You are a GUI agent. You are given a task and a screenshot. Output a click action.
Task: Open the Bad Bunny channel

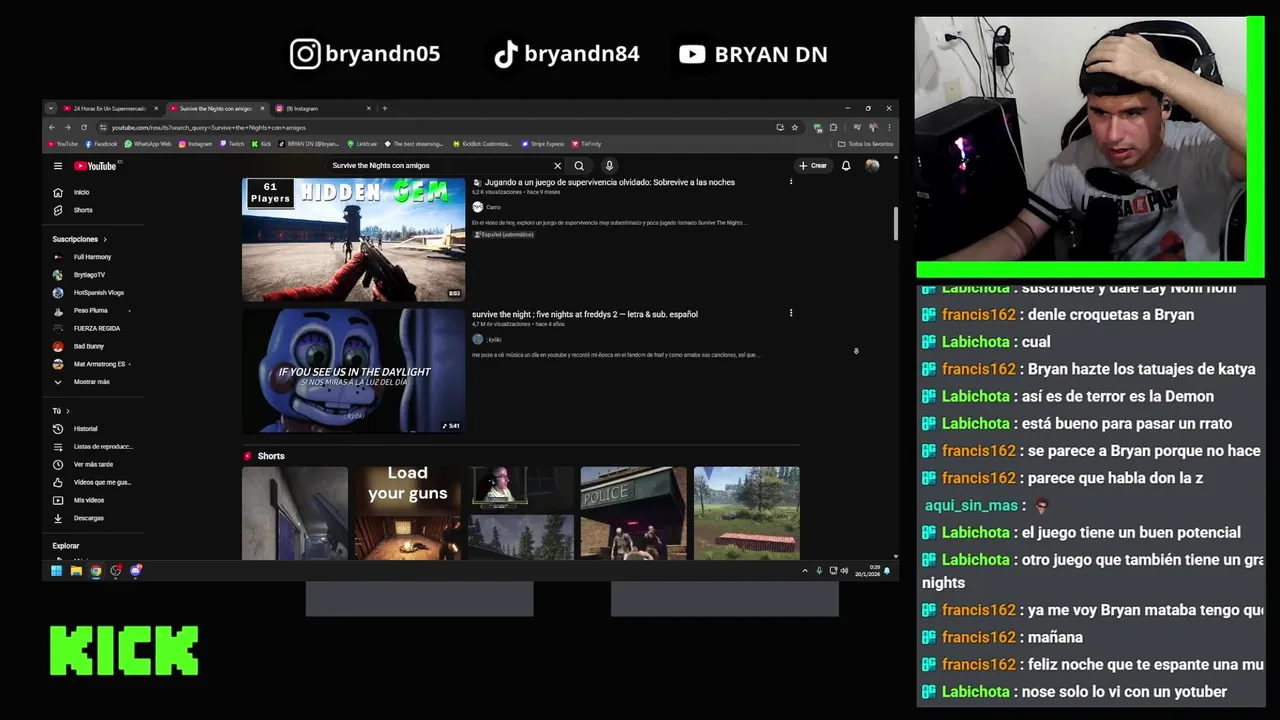(80, 346)
